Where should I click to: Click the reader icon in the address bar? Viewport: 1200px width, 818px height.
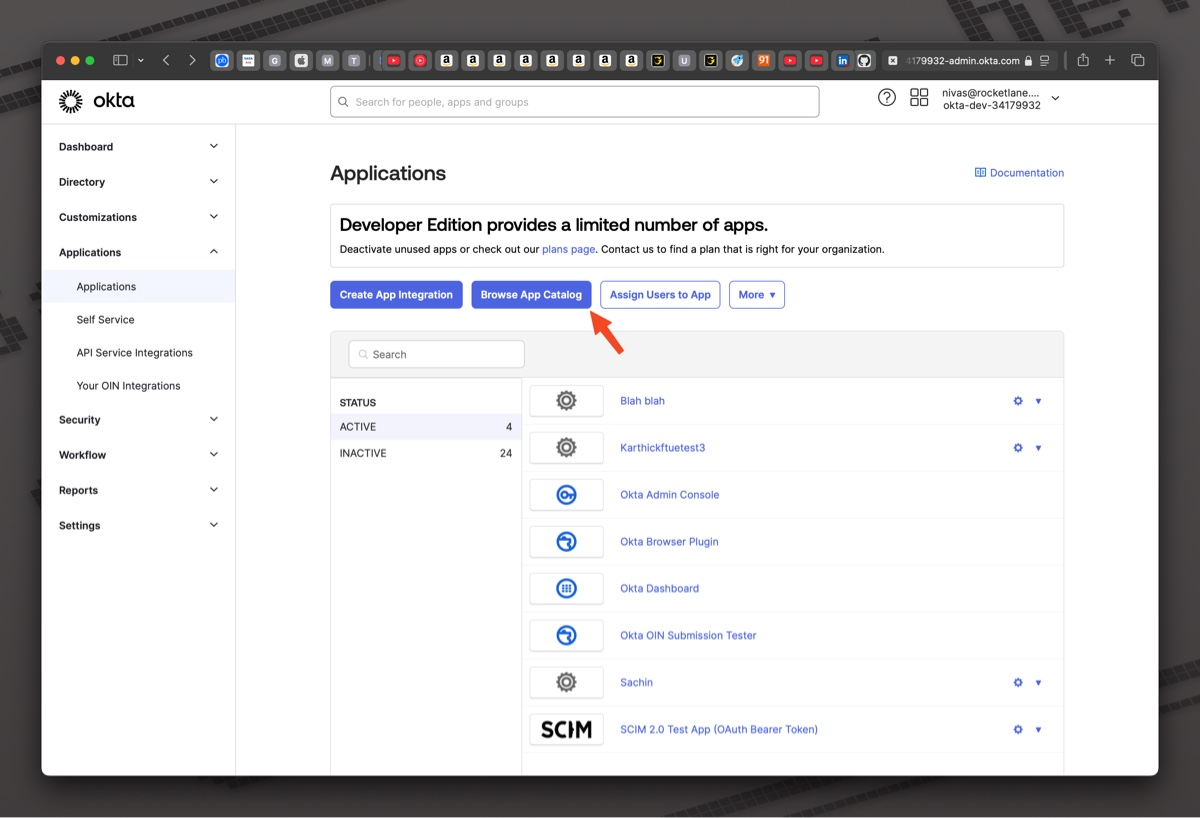[1045, 61]
